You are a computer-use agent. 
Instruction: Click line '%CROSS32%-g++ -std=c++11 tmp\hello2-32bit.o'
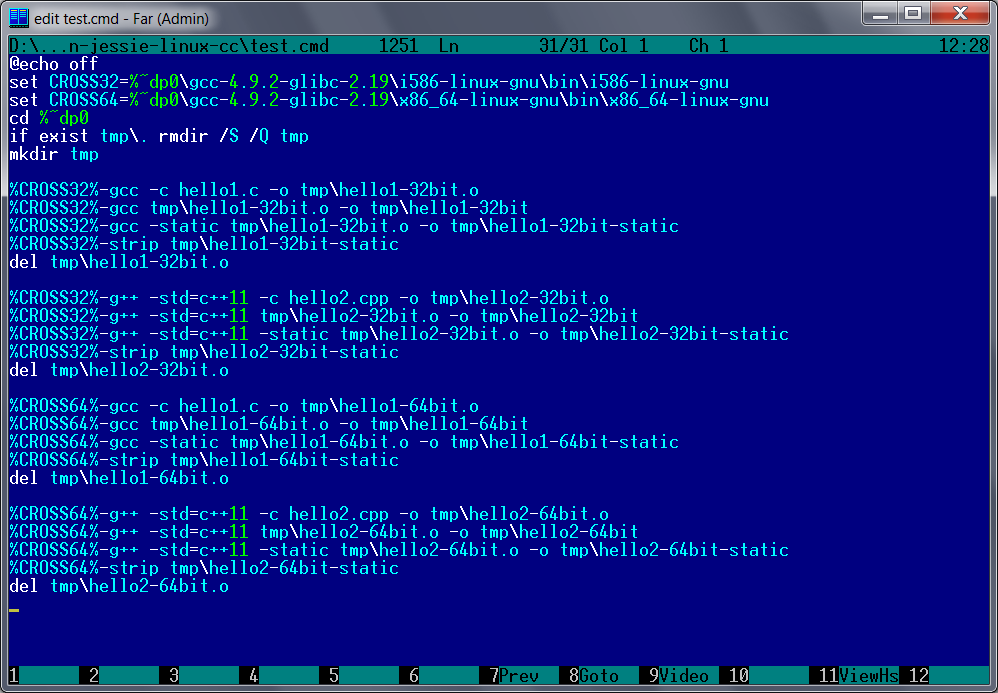click(324, 316)
